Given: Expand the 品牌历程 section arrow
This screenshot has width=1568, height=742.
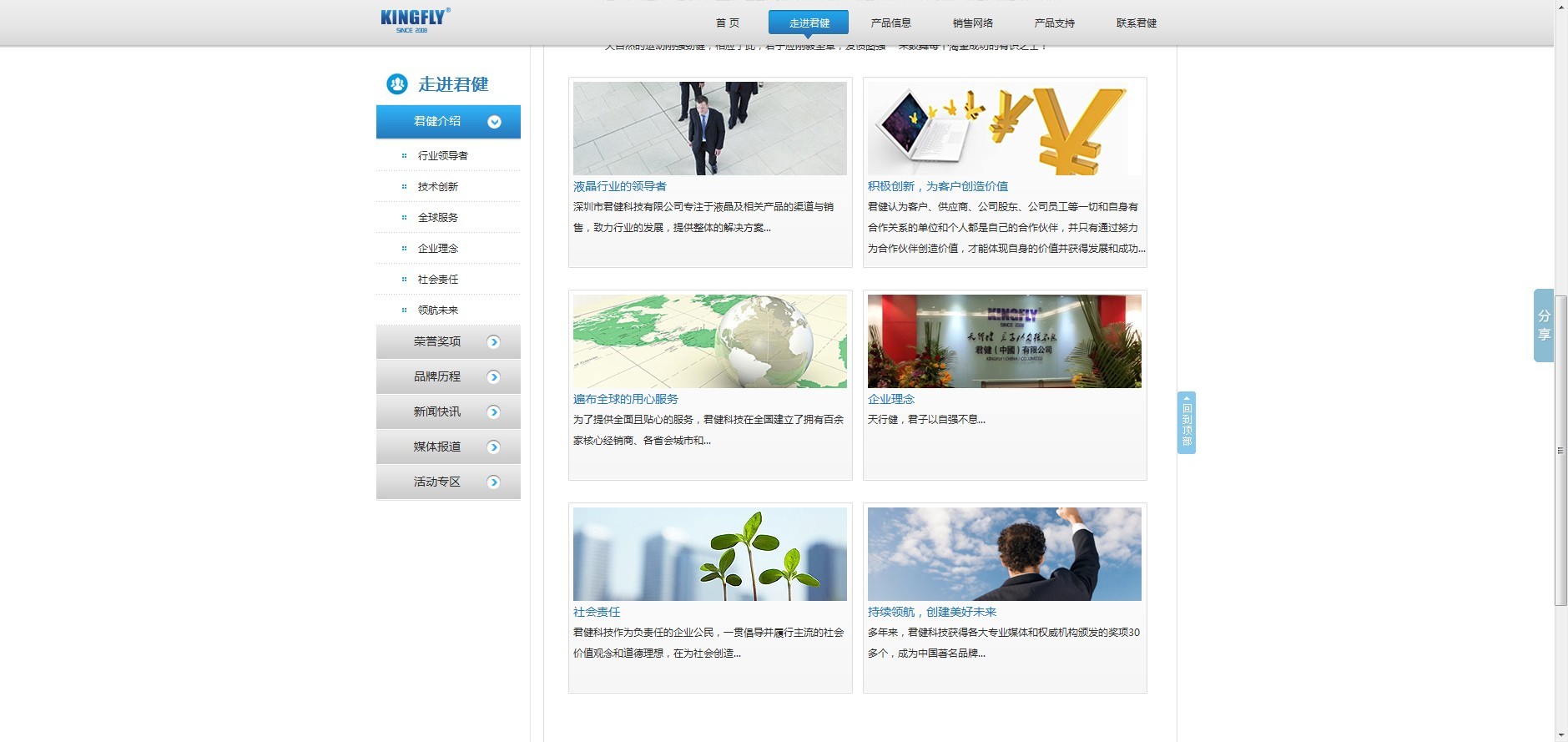Looking at the screenshot, I should 494,377.
